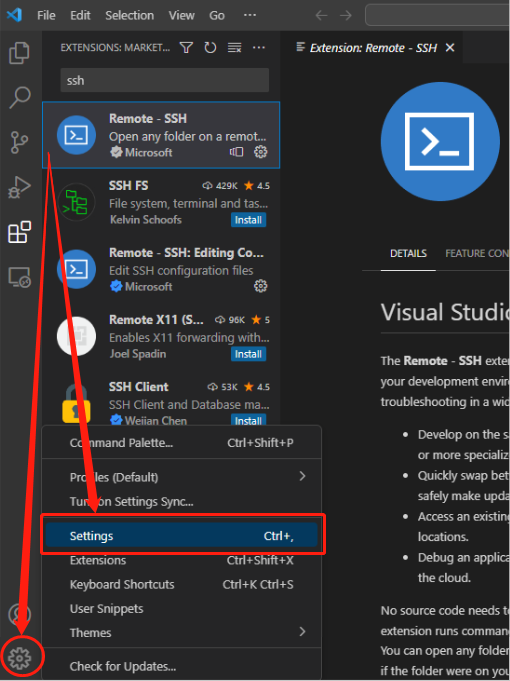Open Remote - SSH: Editing Config gear
Viewport: 510px width, 681px height.
click(261, 286)
